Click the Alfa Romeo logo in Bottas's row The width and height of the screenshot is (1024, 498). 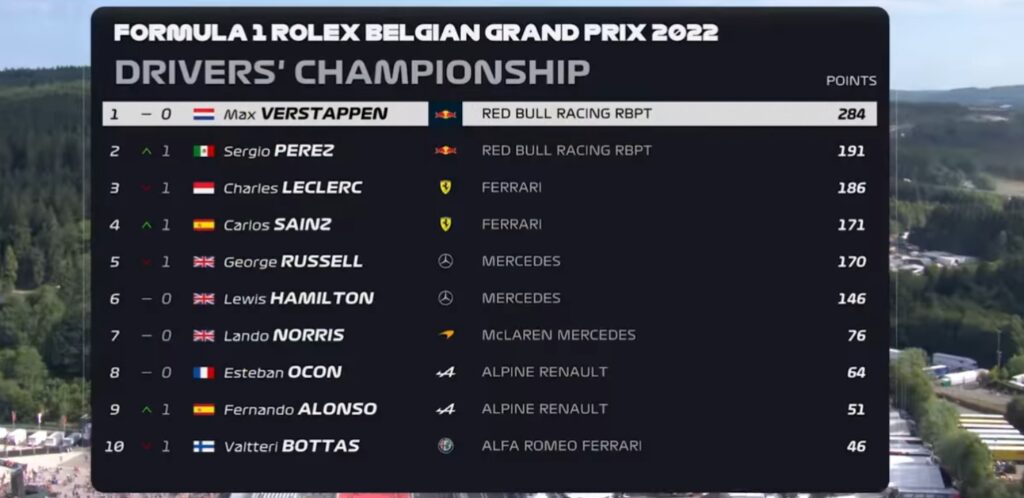click(445, 446)
